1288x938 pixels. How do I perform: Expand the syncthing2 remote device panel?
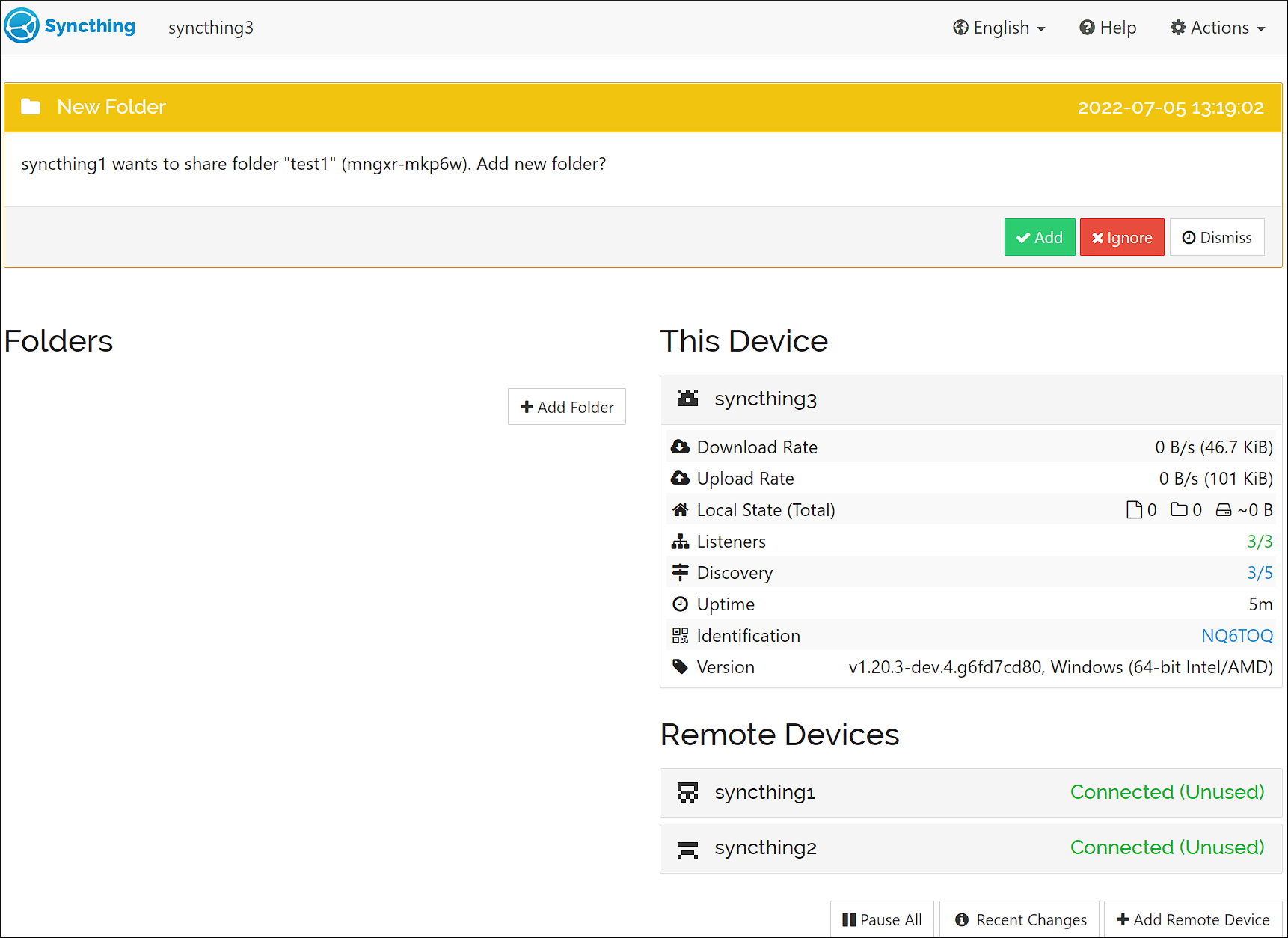point(971,847)
